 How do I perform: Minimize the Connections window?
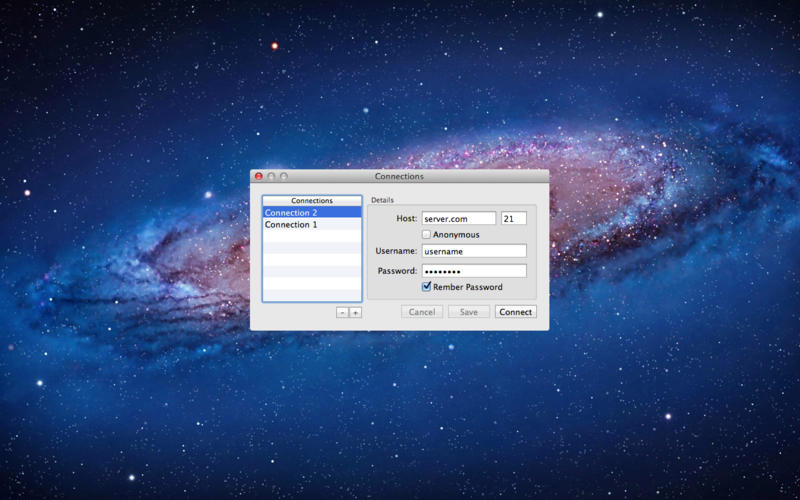tap(271, 177)
